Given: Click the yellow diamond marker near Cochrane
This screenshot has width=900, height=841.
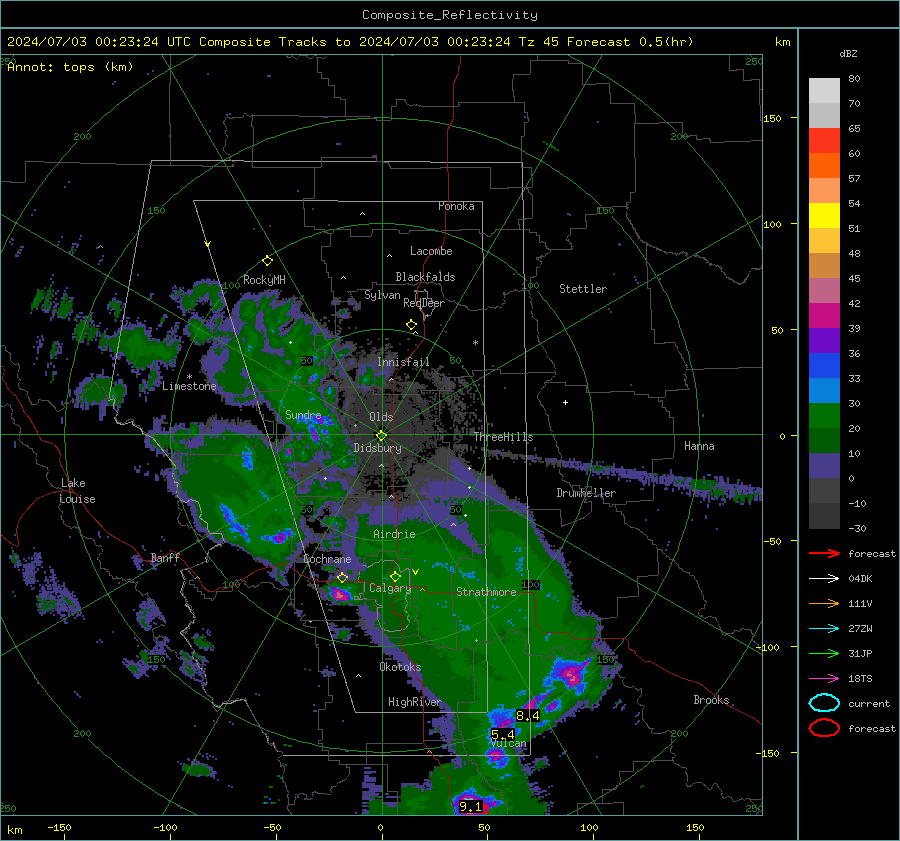Looking at the screenshot, I should coord(342,577).
